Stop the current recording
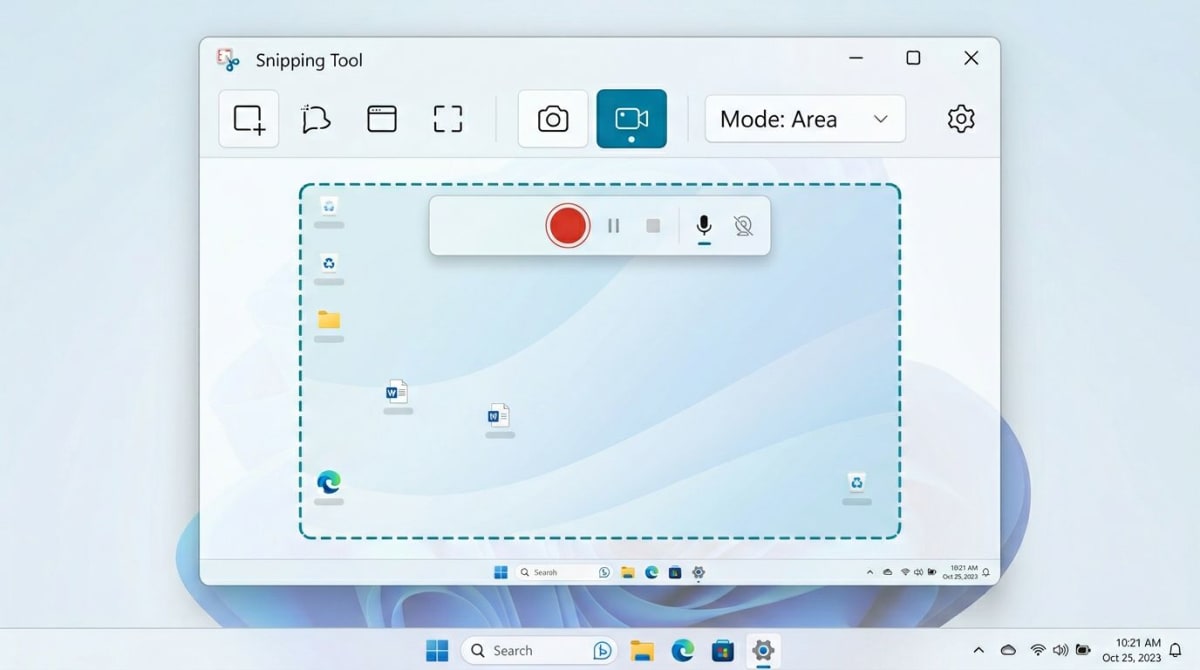 tap(653, 225)
